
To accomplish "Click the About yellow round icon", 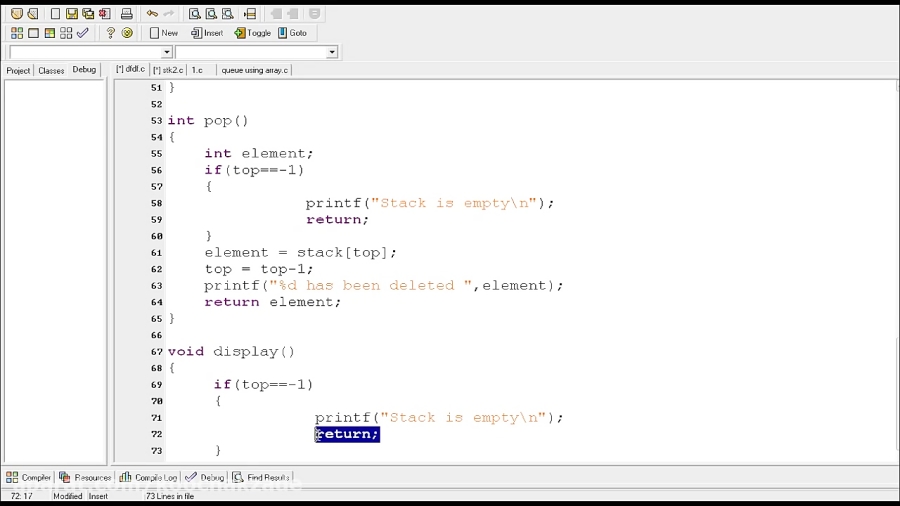I will pyautogui.click(x=127, y=33).
